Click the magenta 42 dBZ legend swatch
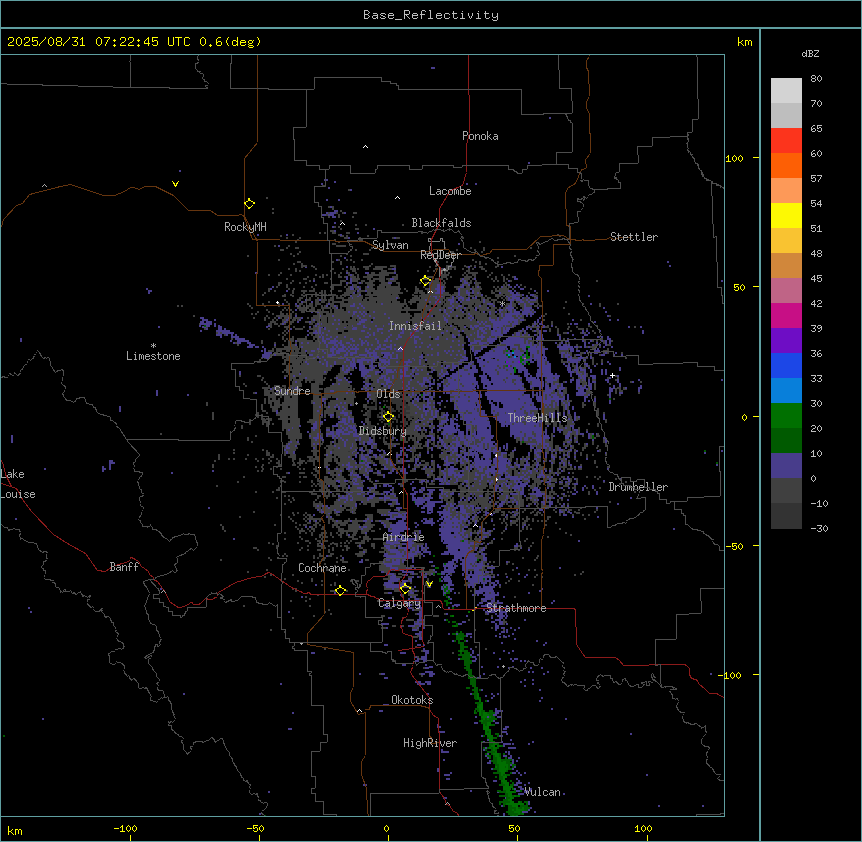This screenshot has height=842, width=862. [x=786, y=315]
